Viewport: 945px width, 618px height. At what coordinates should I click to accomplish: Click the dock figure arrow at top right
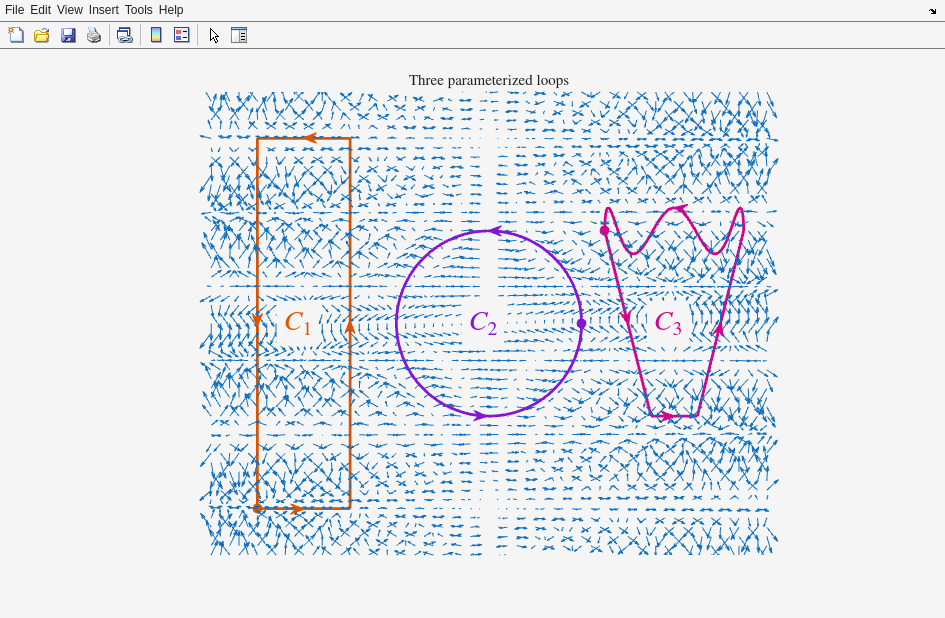point(932,11)
